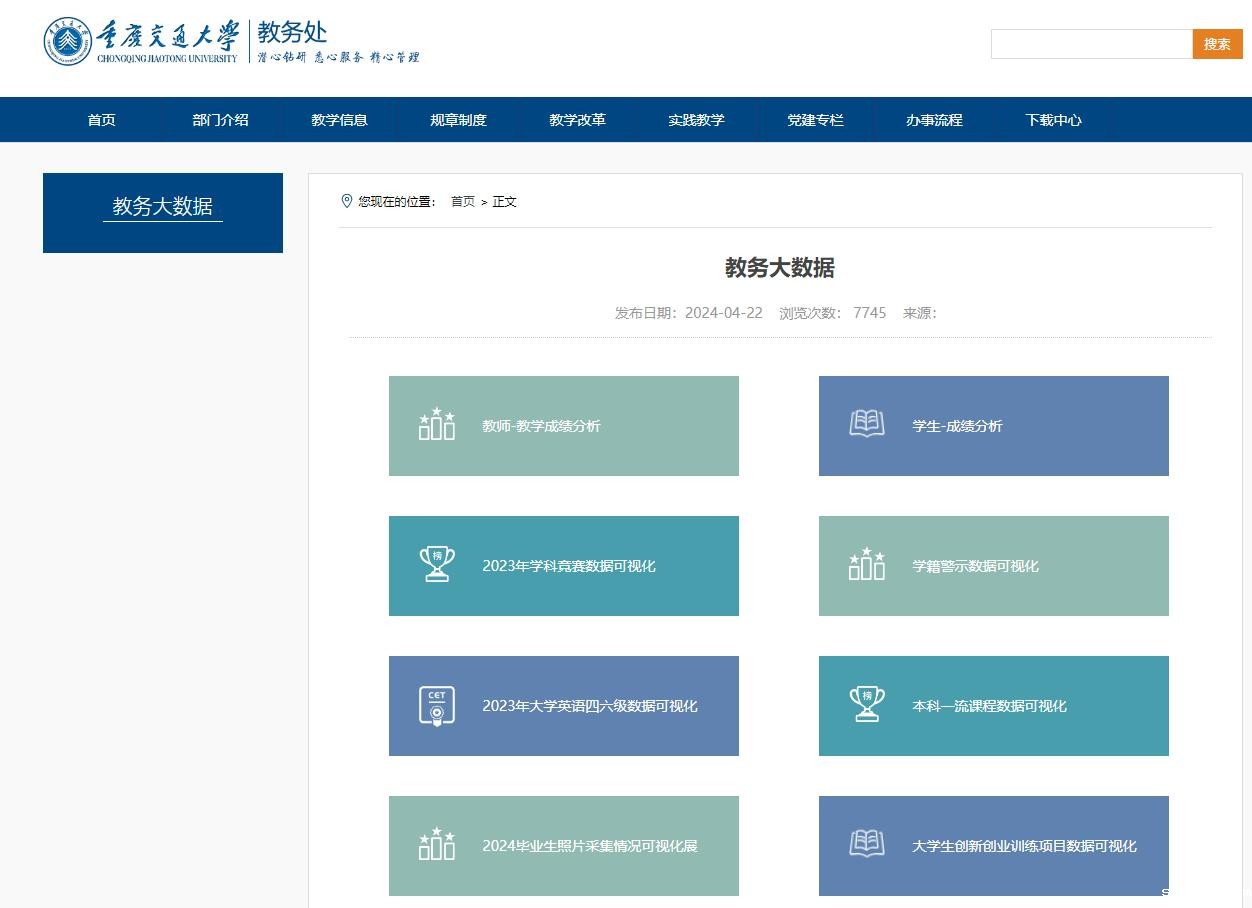Click book icon beside 大学生创新创业训练项目
1252x908 pixels.
(867, 844)
